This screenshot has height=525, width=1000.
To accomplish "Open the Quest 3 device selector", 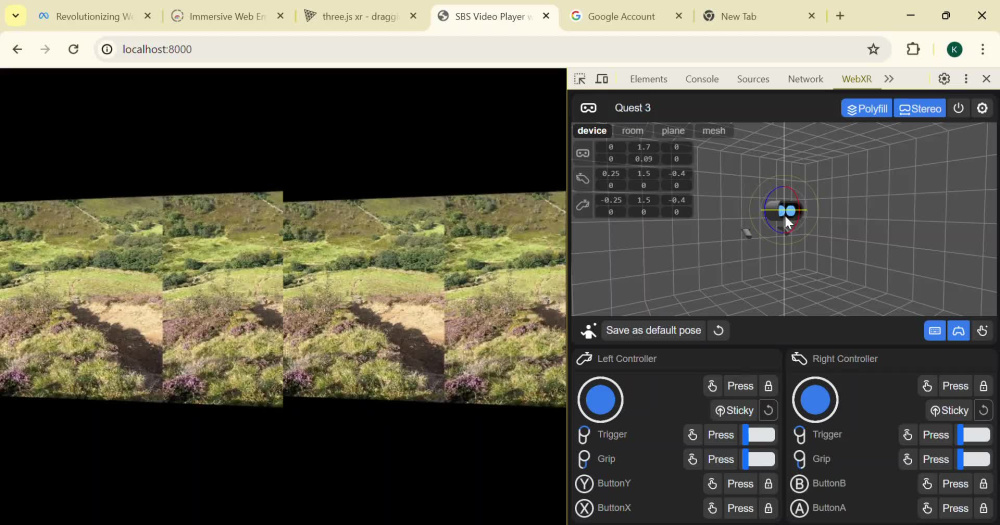I will click(x=633, y=108).
